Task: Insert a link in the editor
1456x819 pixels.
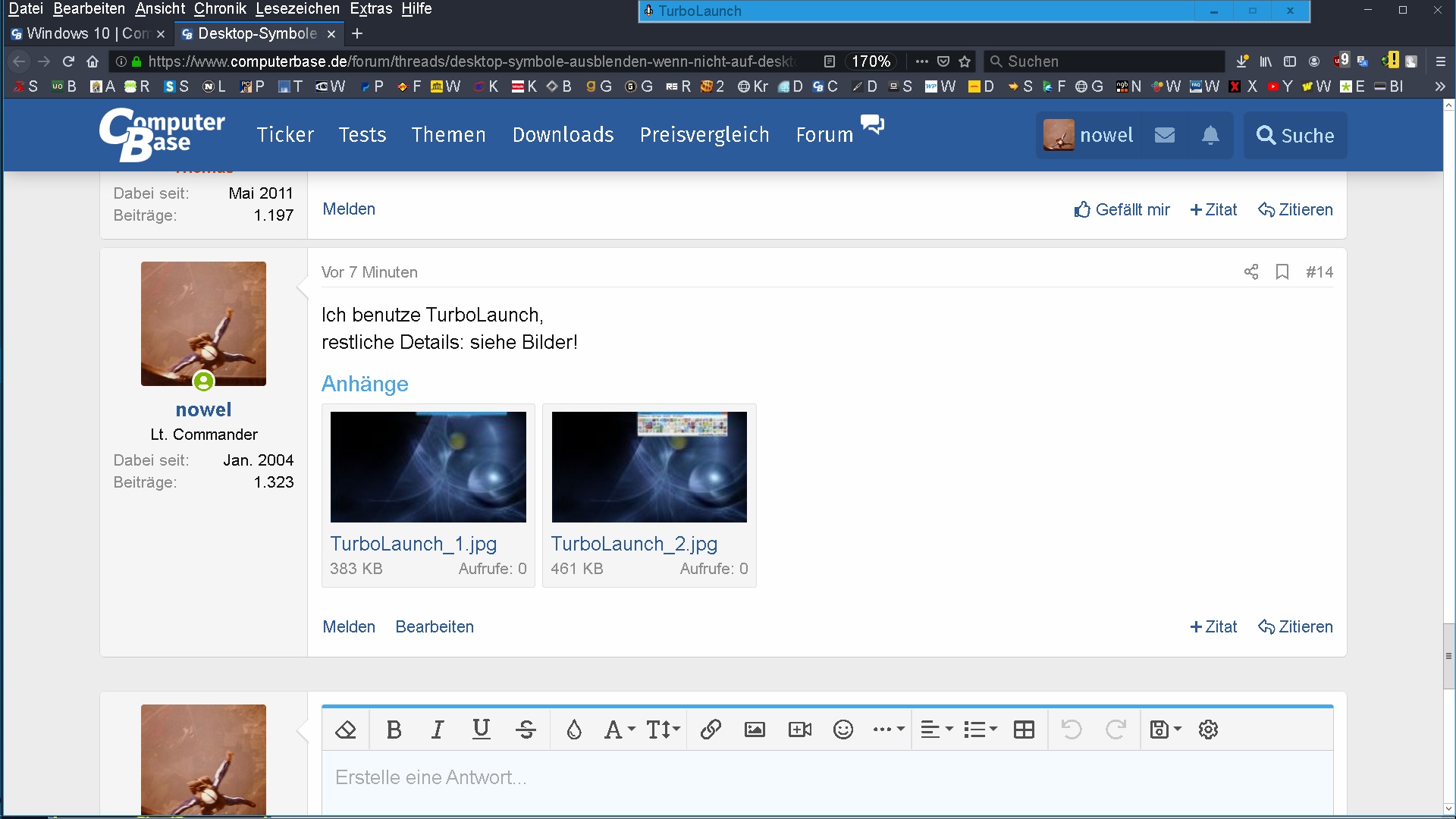Action: click(x=711, y=730)
